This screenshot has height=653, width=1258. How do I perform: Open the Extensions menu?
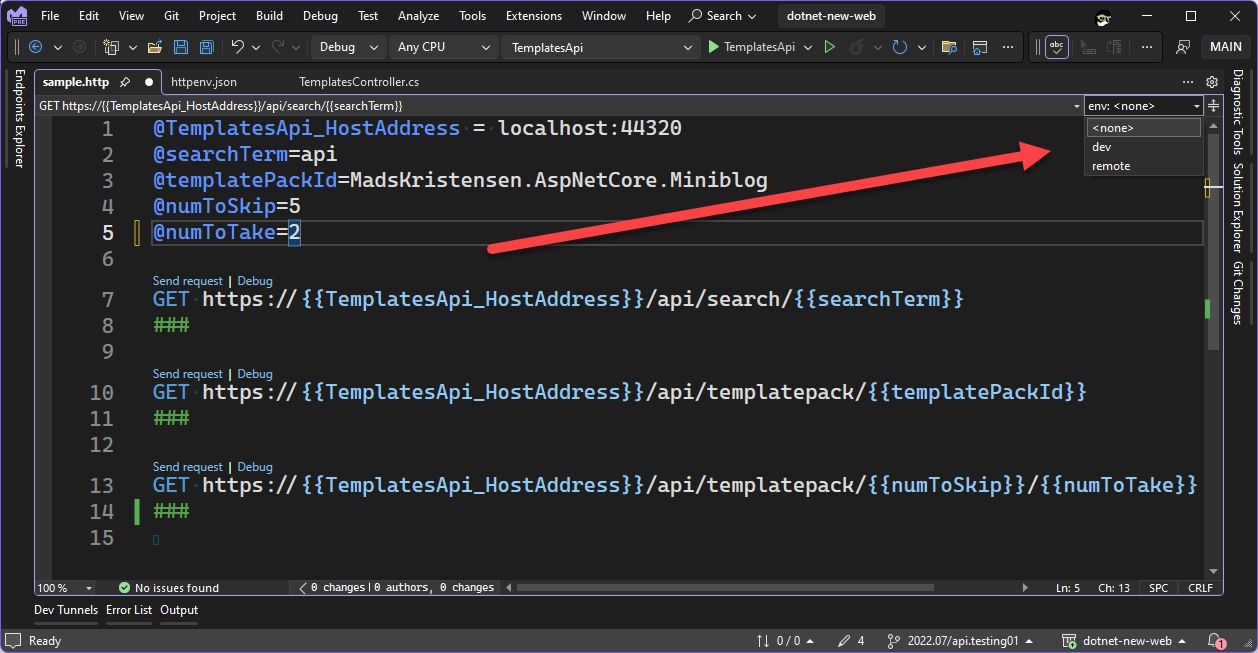[534, 16]
